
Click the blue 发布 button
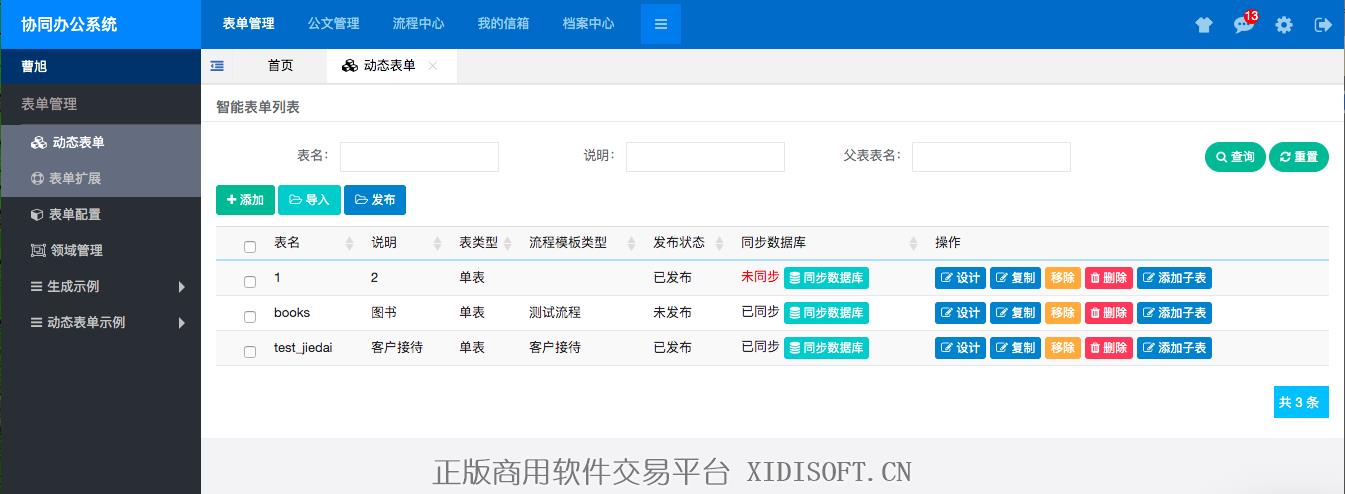click(375, 200)
